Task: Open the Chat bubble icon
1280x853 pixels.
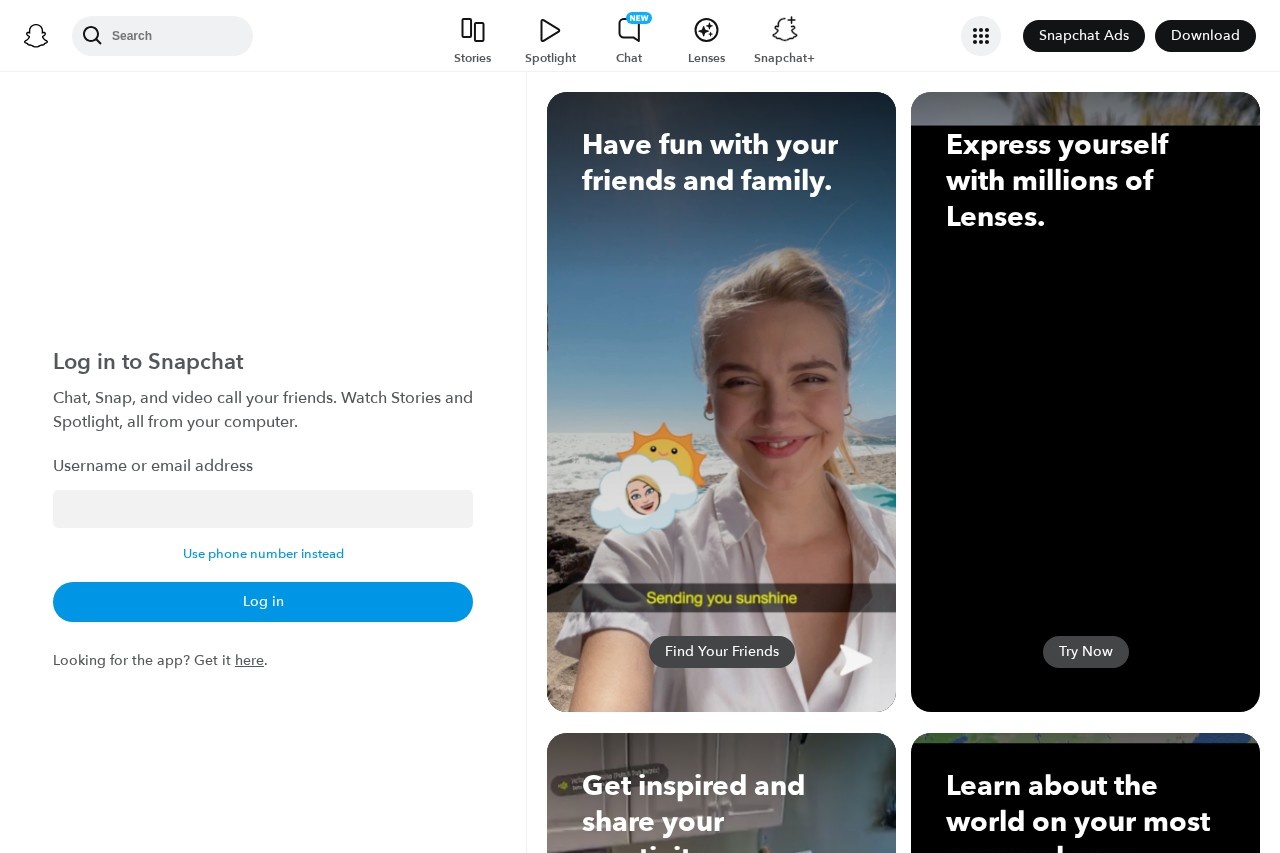Action: point(629,30)
